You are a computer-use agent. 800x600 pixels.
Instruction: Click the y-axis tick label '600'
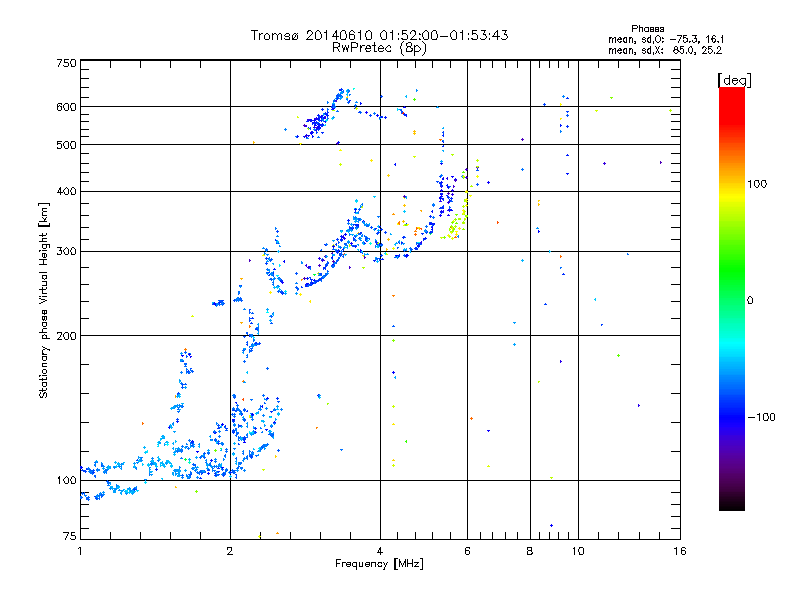(x=66, y=107)
